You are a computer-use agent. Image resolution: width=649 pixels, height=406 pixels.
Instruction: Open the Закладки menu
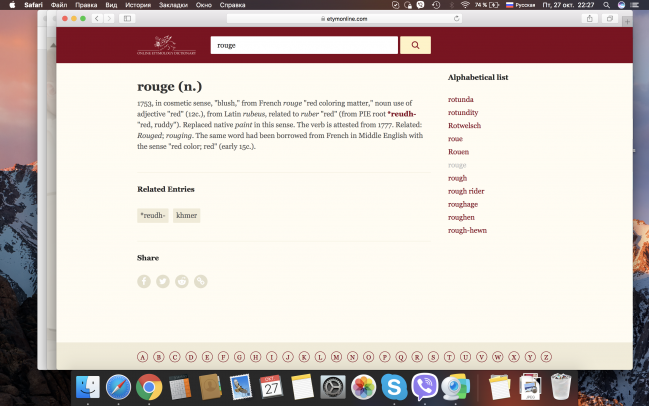tap(173, 5)
